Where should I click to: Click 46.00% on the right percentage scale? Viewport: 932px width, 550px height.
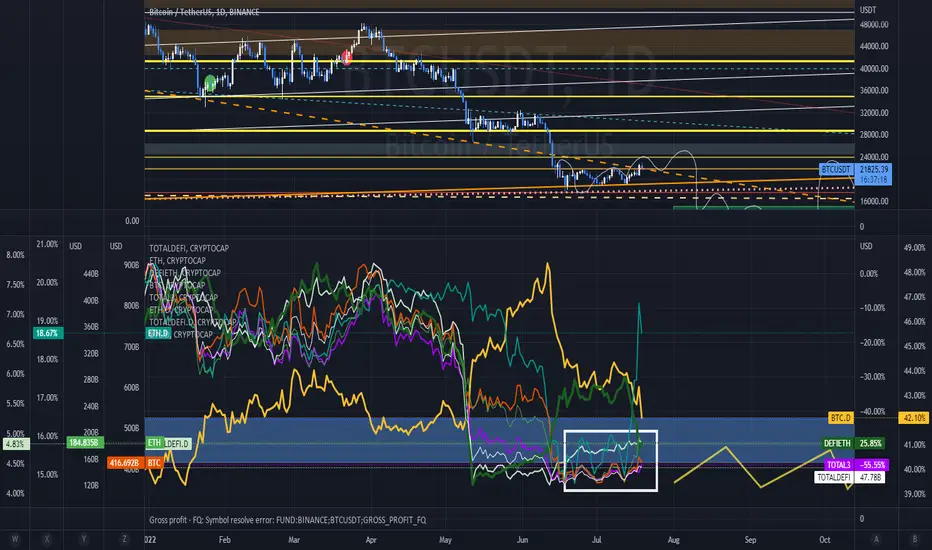tap(914, 322)
